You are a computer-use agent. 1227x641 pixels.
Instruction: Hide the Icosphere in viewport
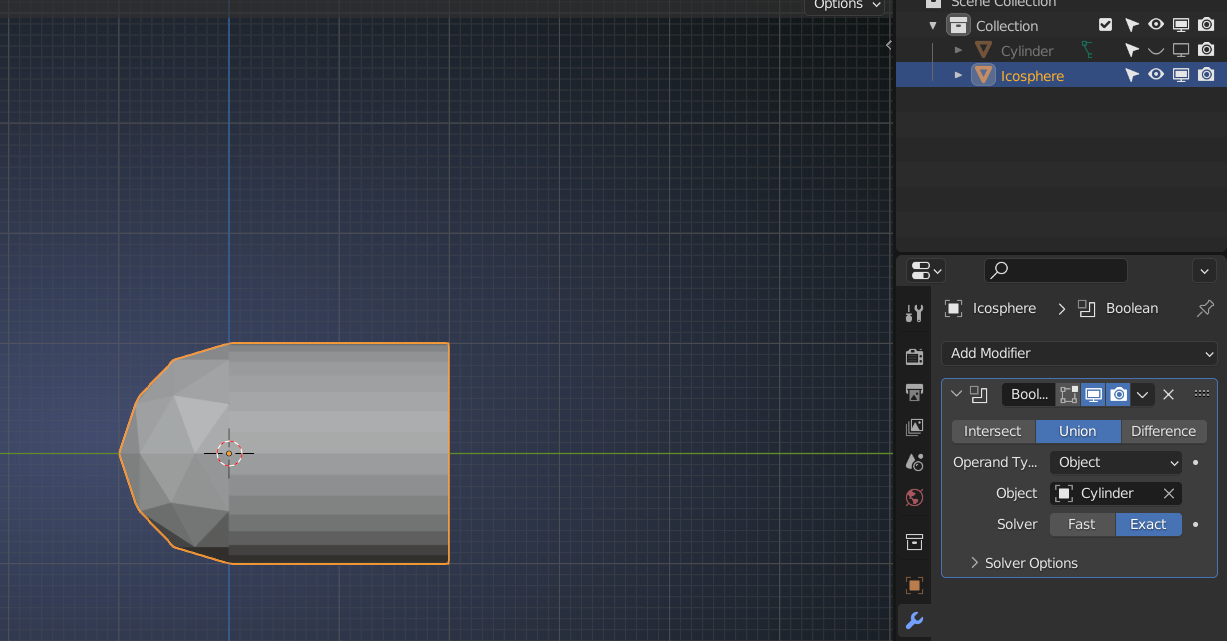click(x=1156, y=75)
